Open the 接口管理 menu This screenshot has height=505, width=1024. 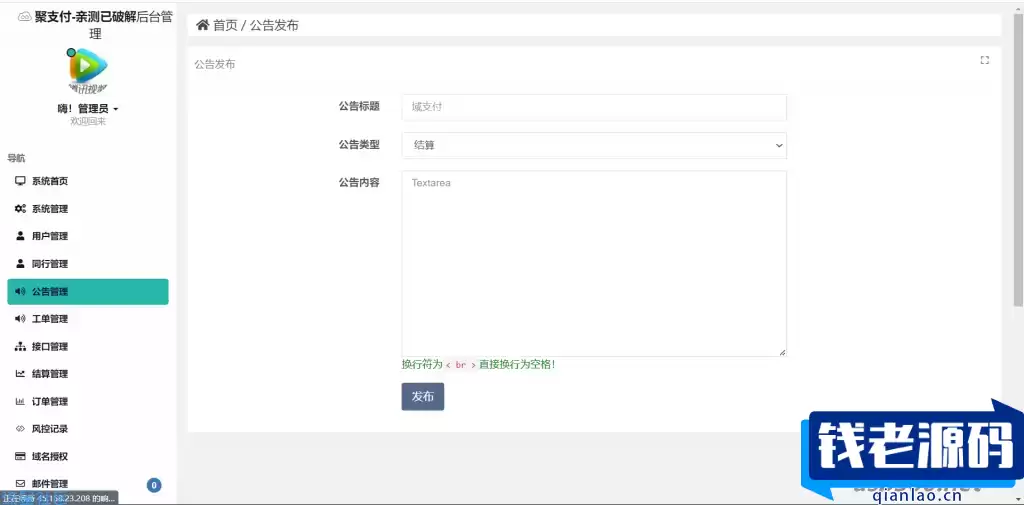pyautogui.click(x=88, y=346)
